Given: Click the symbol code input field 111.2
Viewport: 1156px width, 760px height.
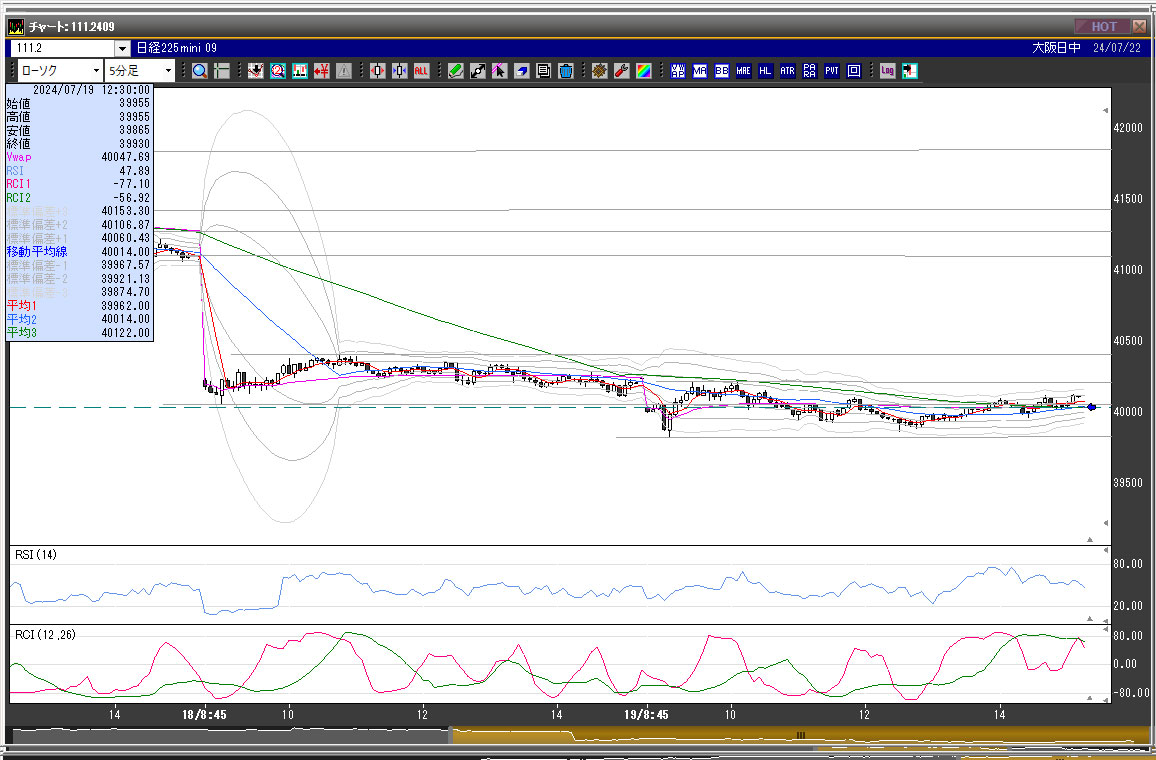Looking at the screenshot, I should (63, 49).
